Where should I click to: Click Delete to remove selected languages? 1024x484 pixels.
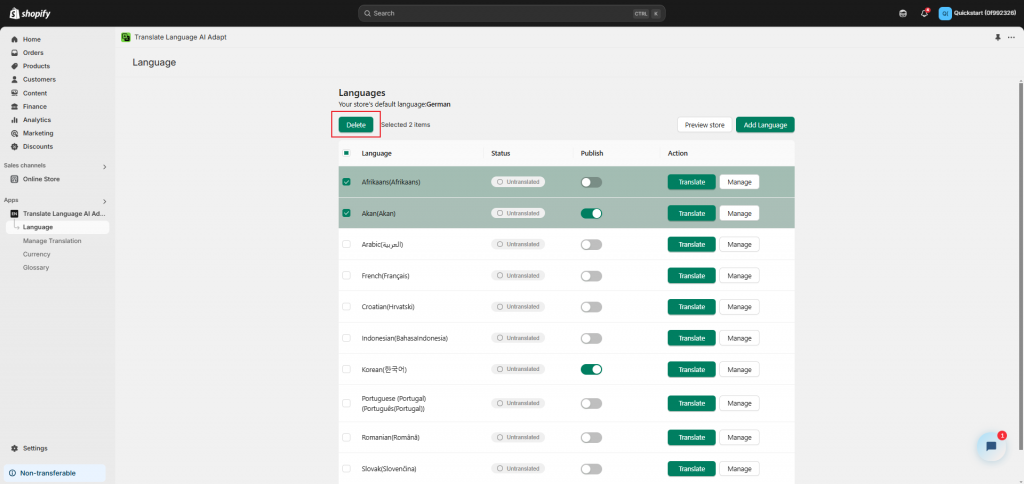pyautogui.click(x=356, y=125)
